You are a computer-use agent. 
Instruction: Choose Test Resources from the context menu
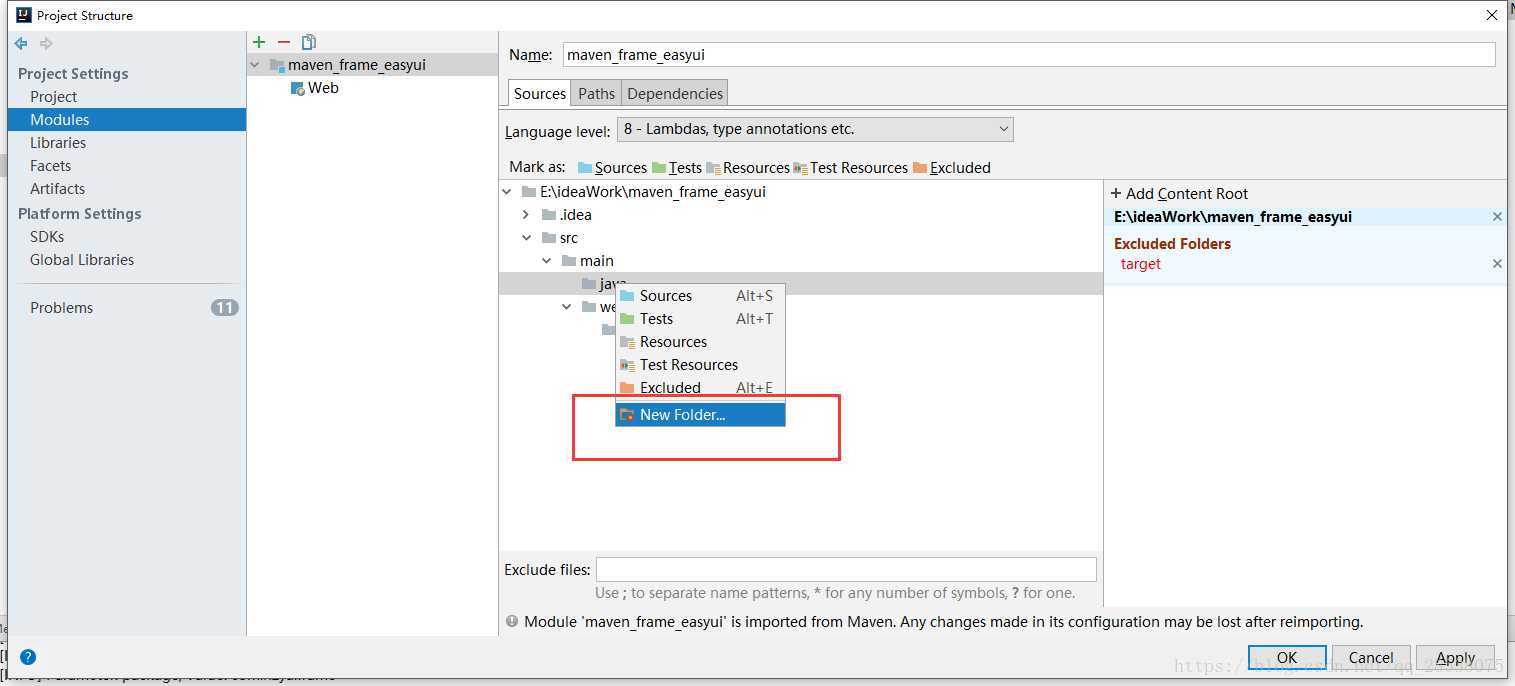(x=700, y=365)
